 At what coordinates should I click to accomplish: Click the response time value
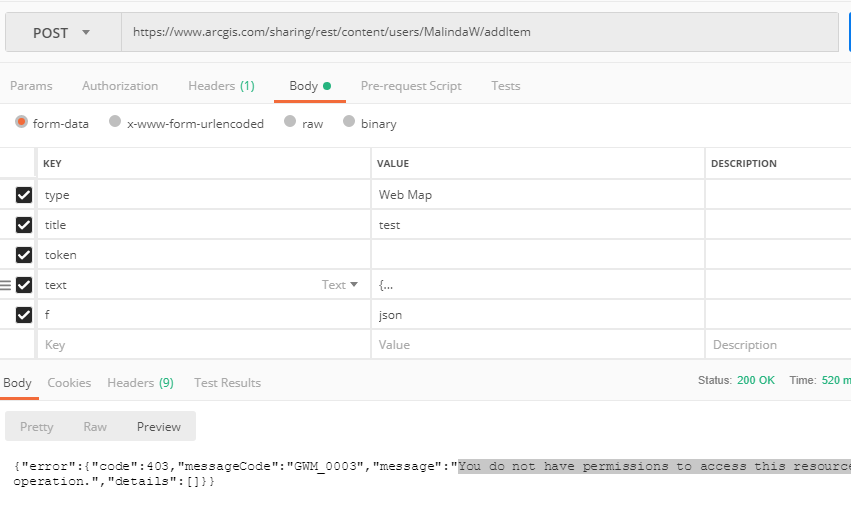coord(835,380)
